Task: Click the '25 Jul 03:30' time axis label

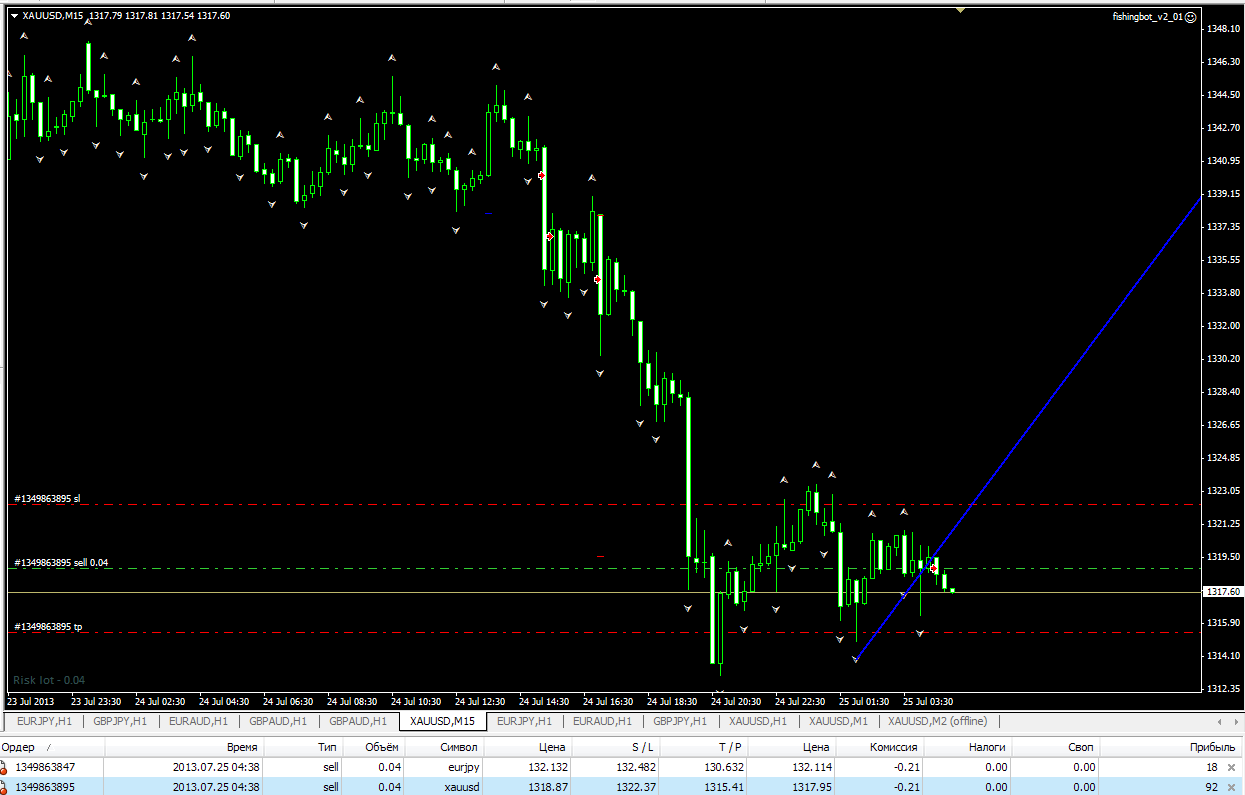Action: pos(927,701)
